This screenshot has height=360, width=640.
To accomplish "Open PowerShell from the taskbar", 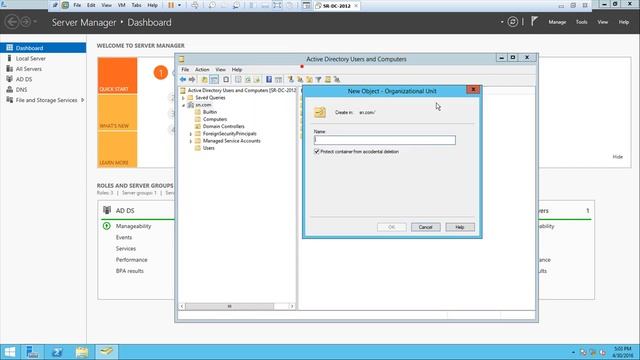I will coord(57,352).
